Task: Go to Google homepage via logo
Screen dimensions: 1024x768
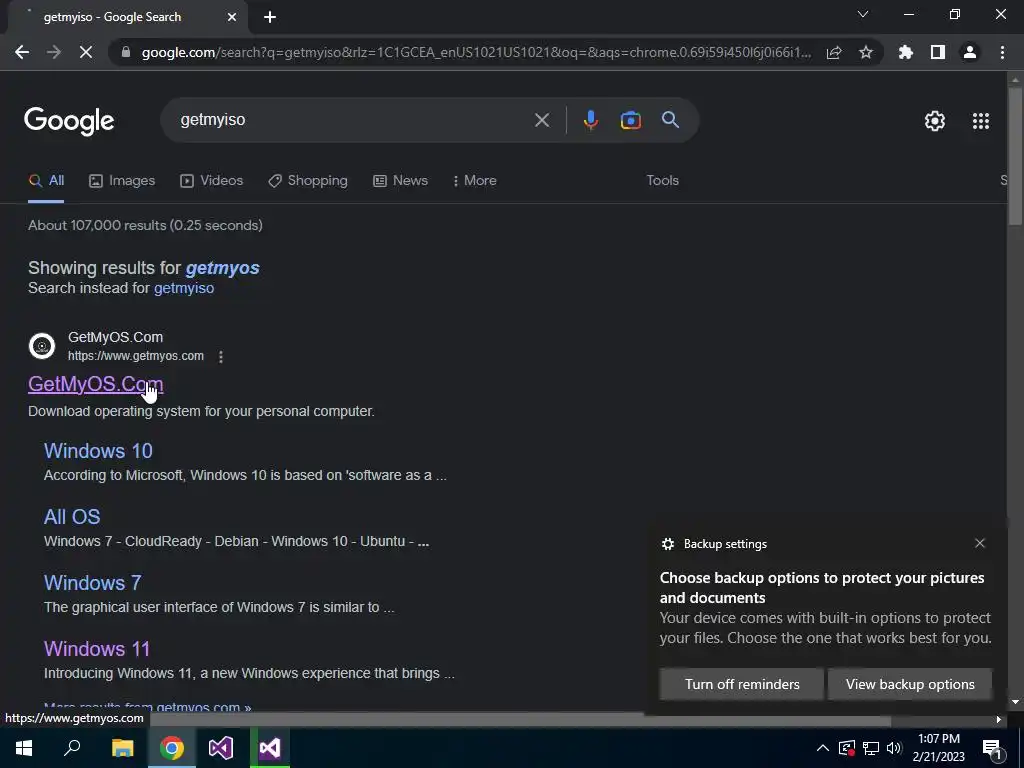Action: coord(69,121)
